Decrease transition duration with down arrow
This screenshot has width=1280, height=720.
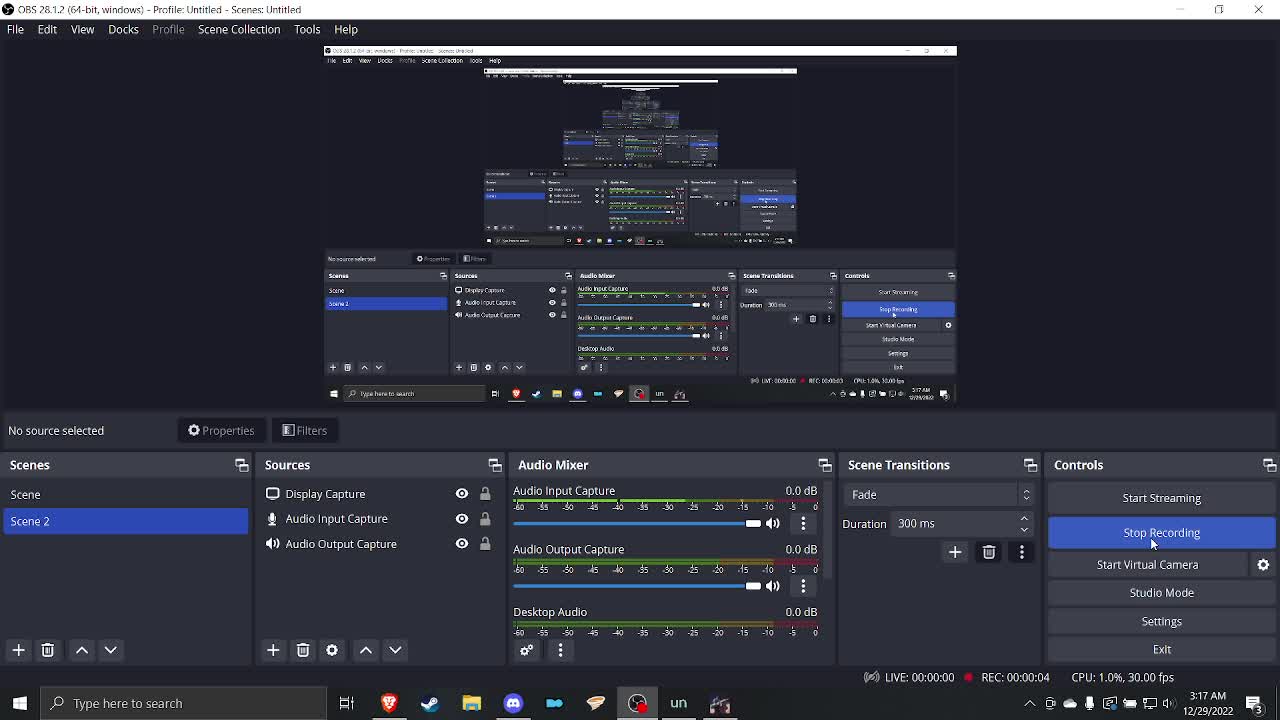click(x=1024, y=529)
